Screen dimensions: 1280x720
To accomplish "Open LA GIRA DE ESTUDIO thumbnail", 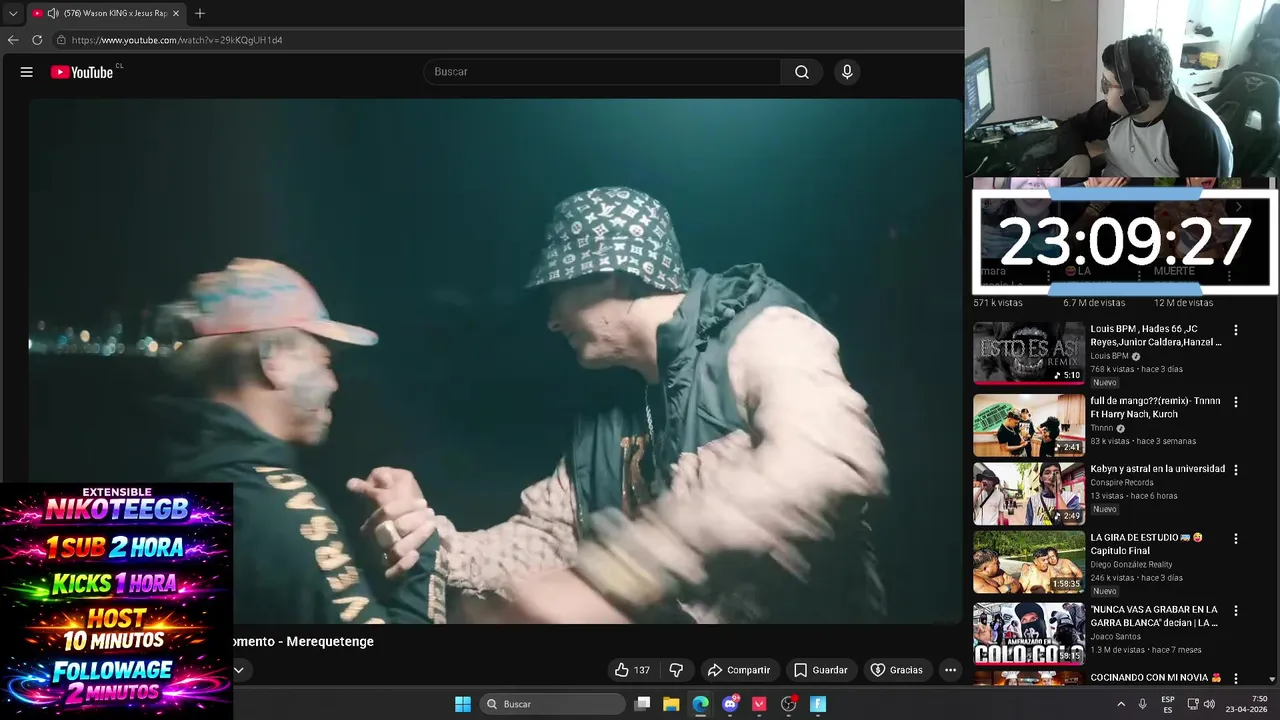I will tap(1029, 561).
